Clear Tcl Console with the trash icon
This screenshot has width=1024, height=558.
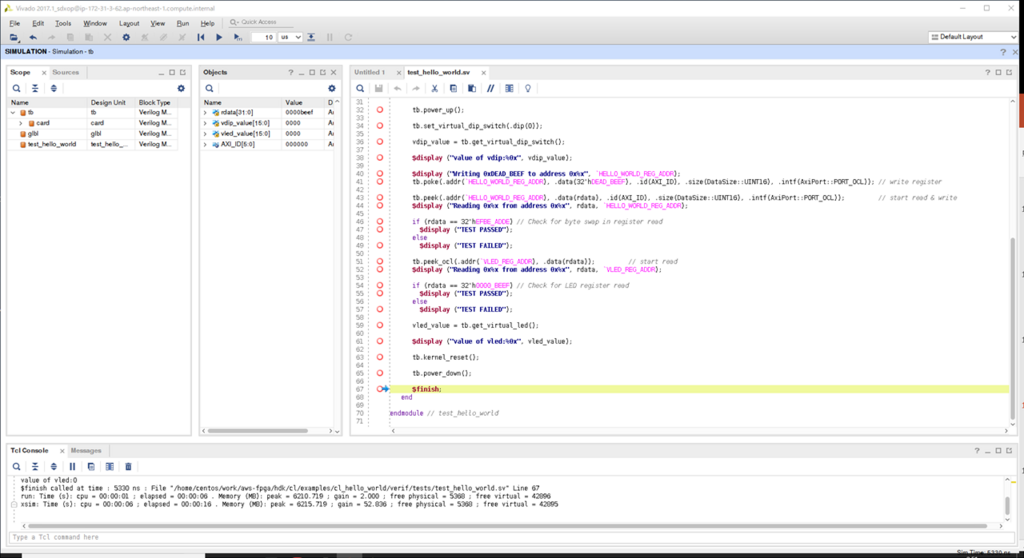pyautogui.click(x=128, y=467)
